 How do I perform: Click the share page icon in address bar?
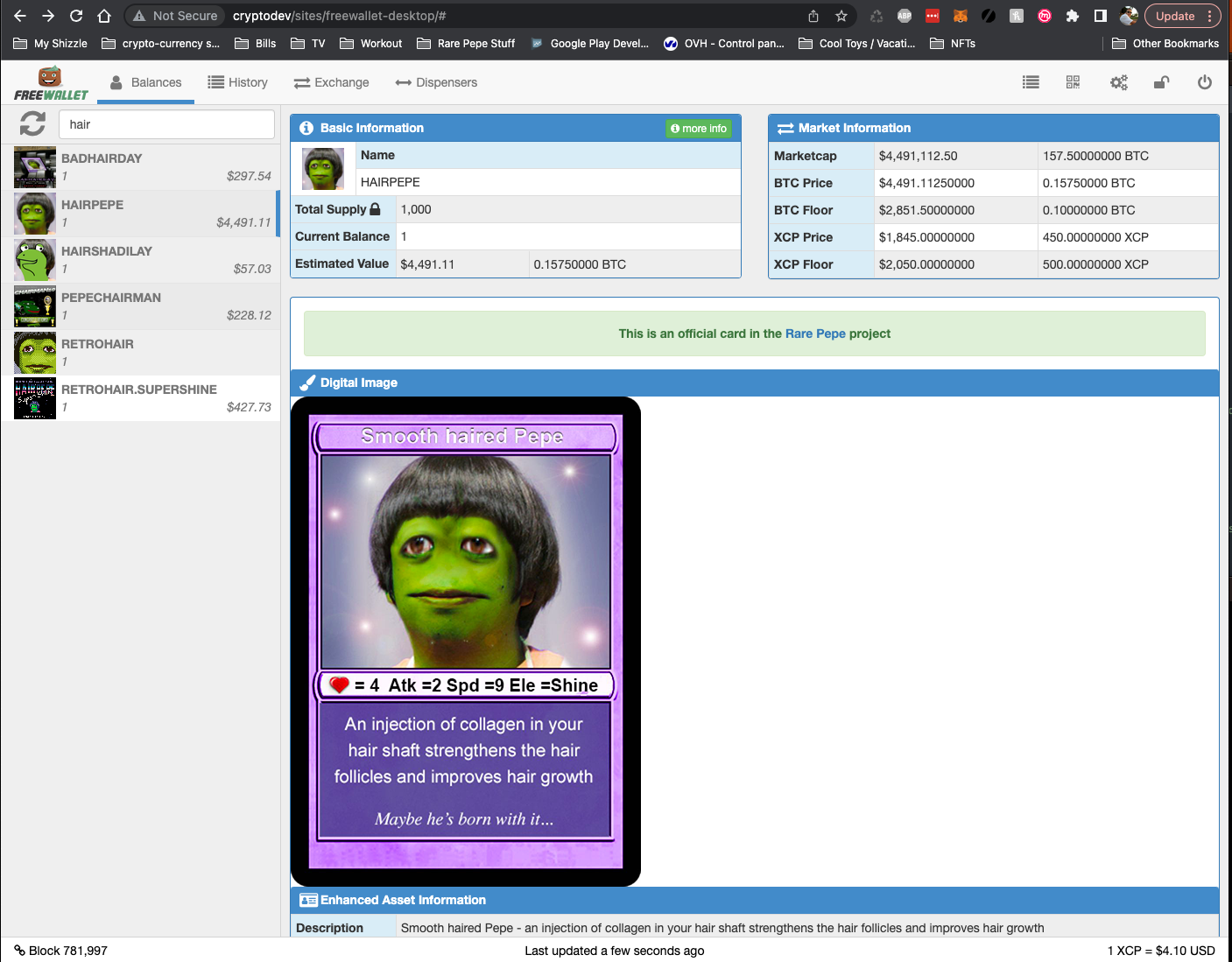(813, 16)
